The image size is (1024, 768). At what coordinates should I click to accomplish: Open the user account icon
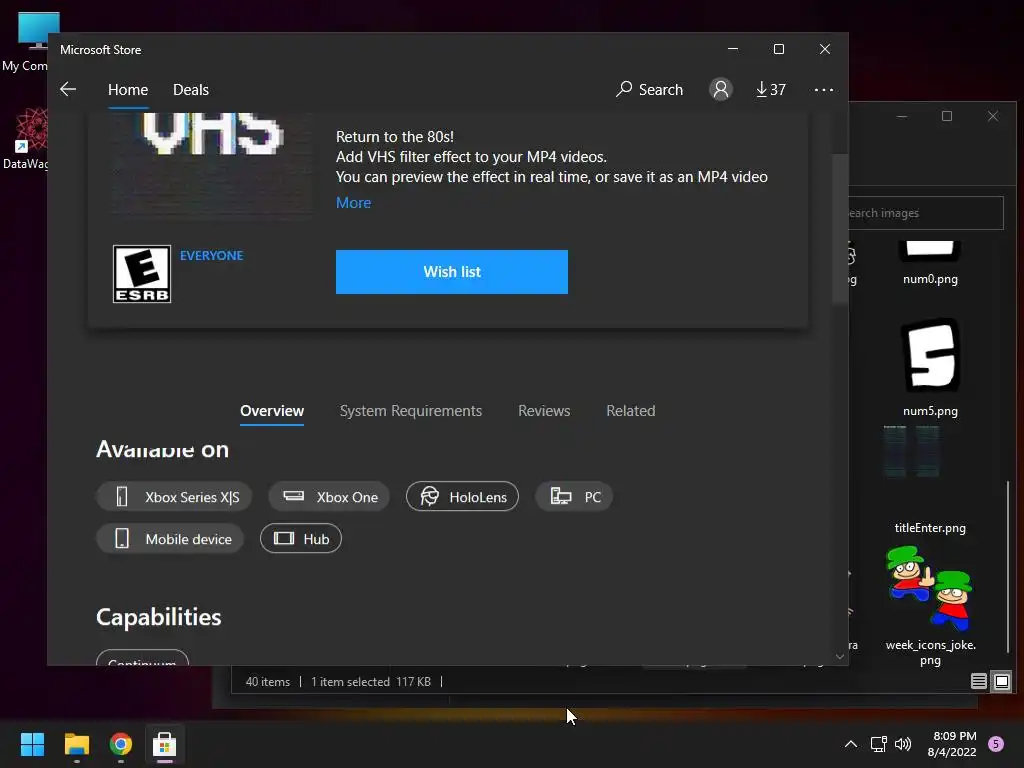[x=720, y=89]
